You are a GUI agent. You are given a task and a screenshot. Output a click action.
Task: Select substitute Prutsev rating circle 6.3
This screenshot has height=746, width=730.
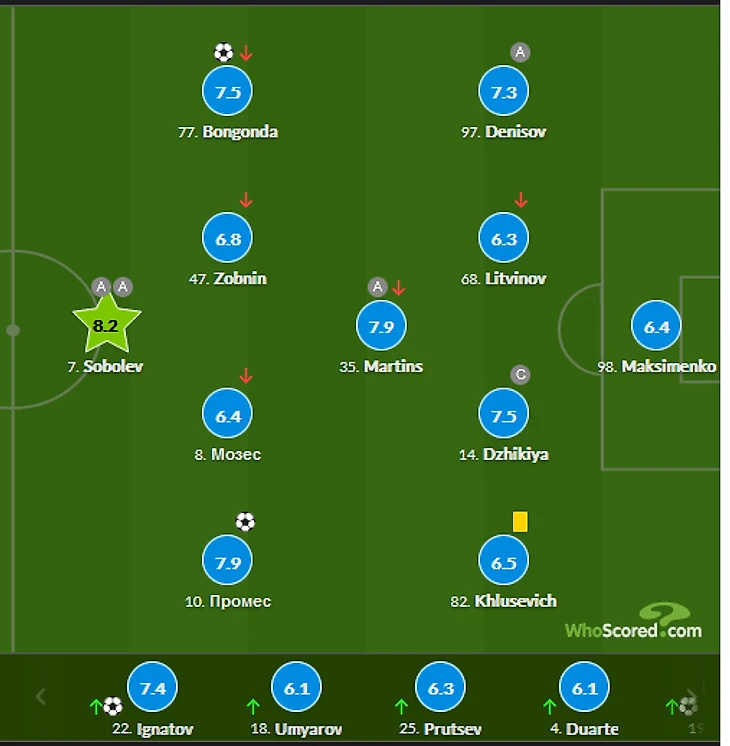(440, 687)
